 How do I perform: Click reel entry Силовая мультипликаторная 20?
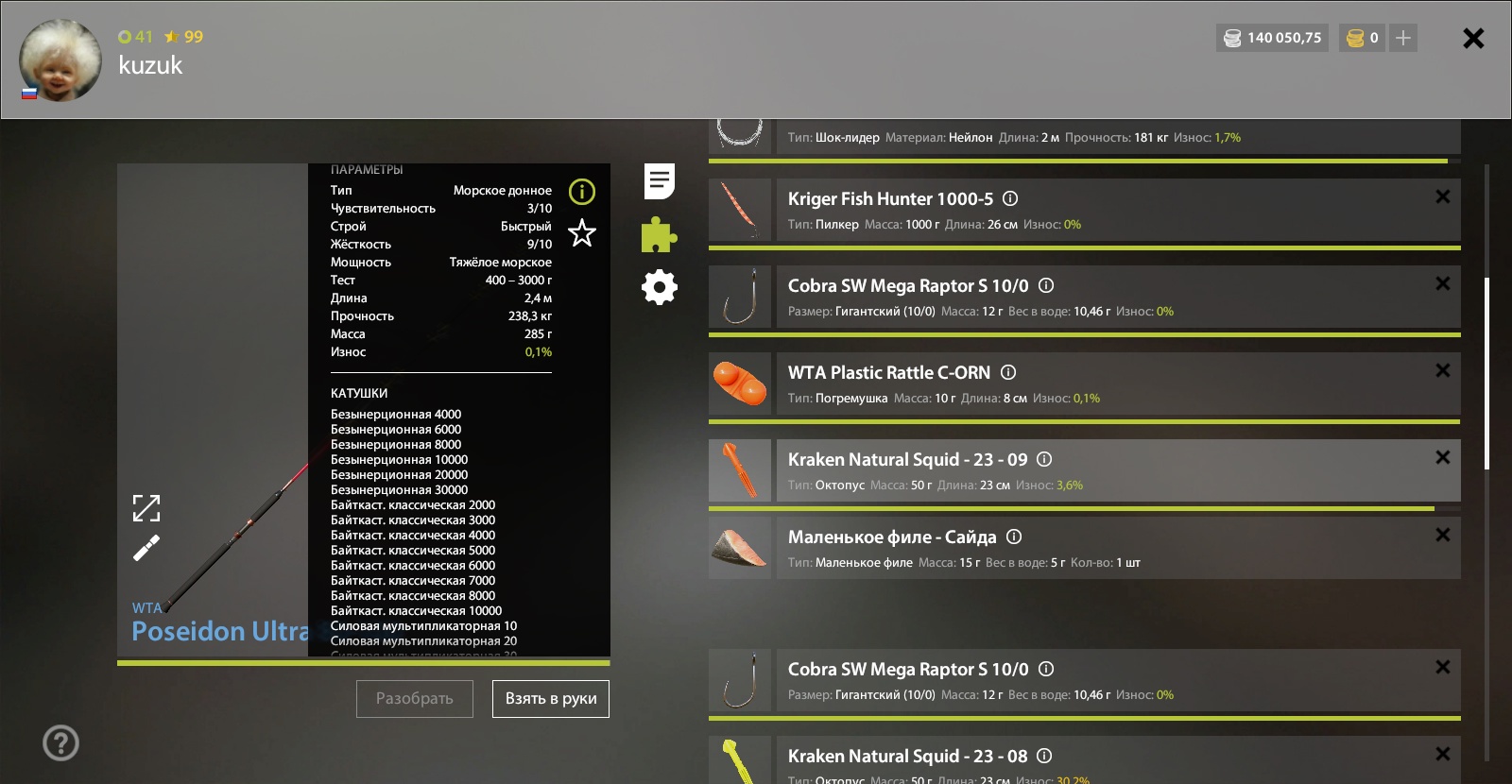tap(423, 640)
